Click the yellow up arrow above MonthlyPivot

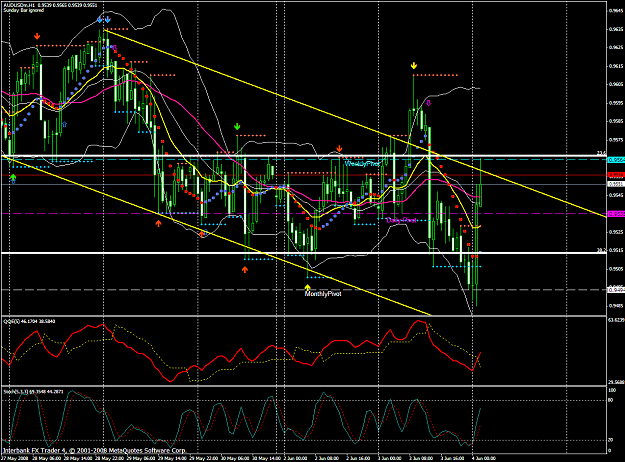point(307,287)
